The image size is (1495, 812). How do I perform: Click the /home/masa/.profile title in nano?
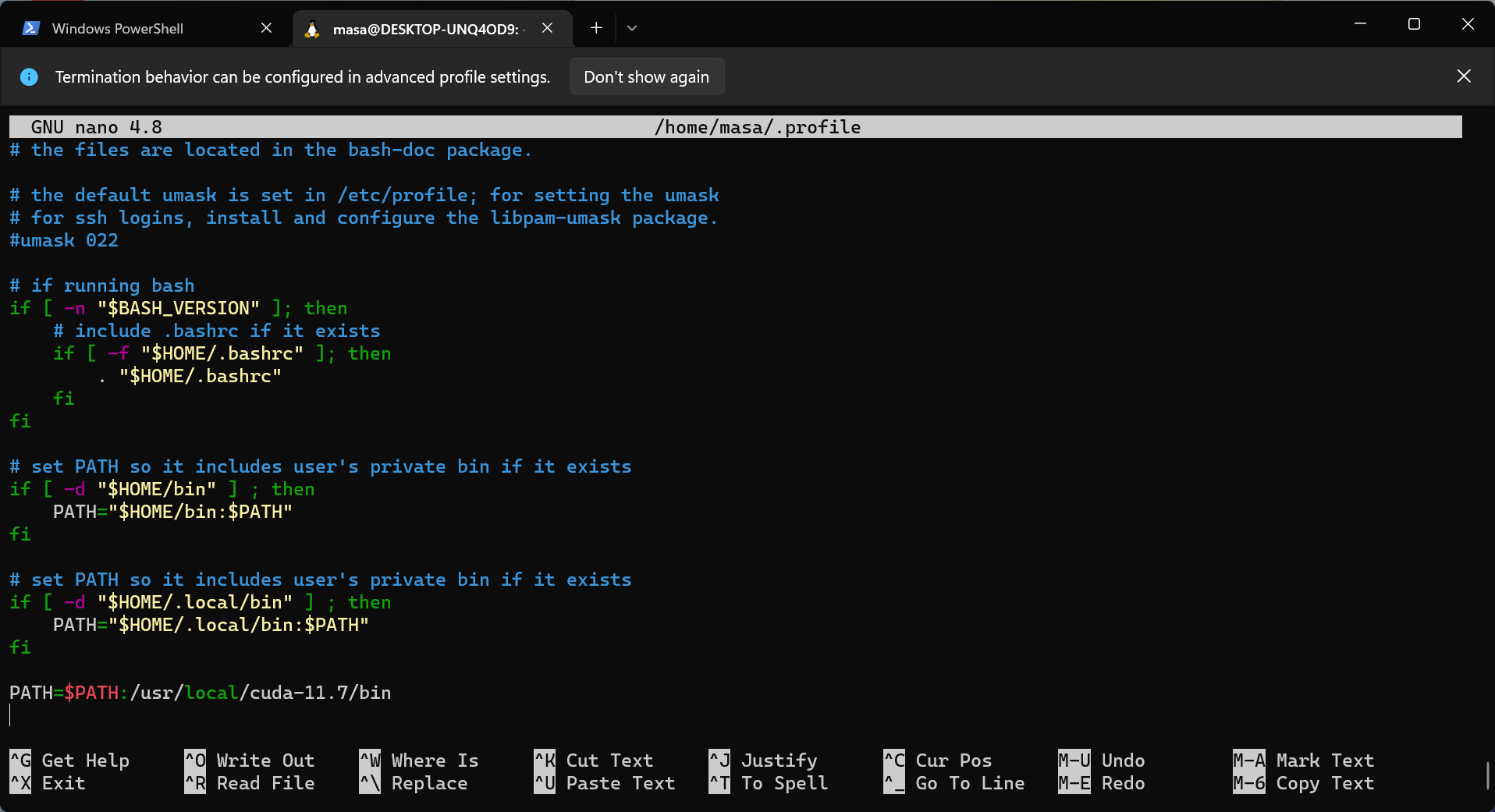click(x=757, y=127)
